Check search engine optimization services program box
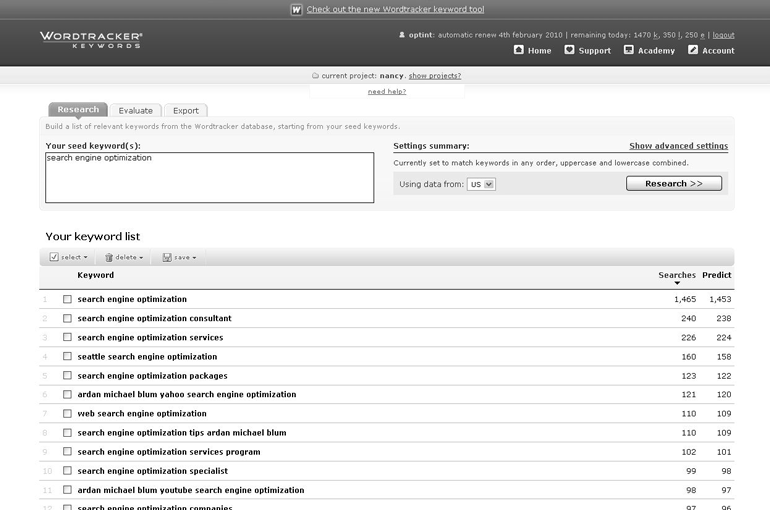 tap(67, 452)
